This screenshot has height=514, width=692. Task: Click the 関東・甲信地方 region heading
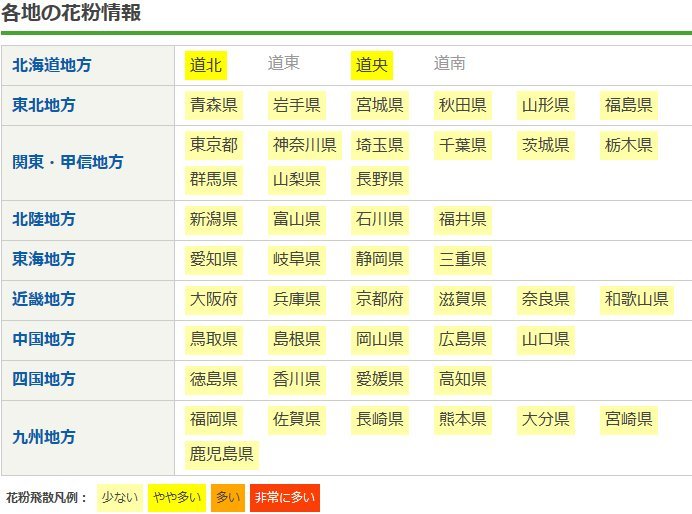[x=68, y=162]
